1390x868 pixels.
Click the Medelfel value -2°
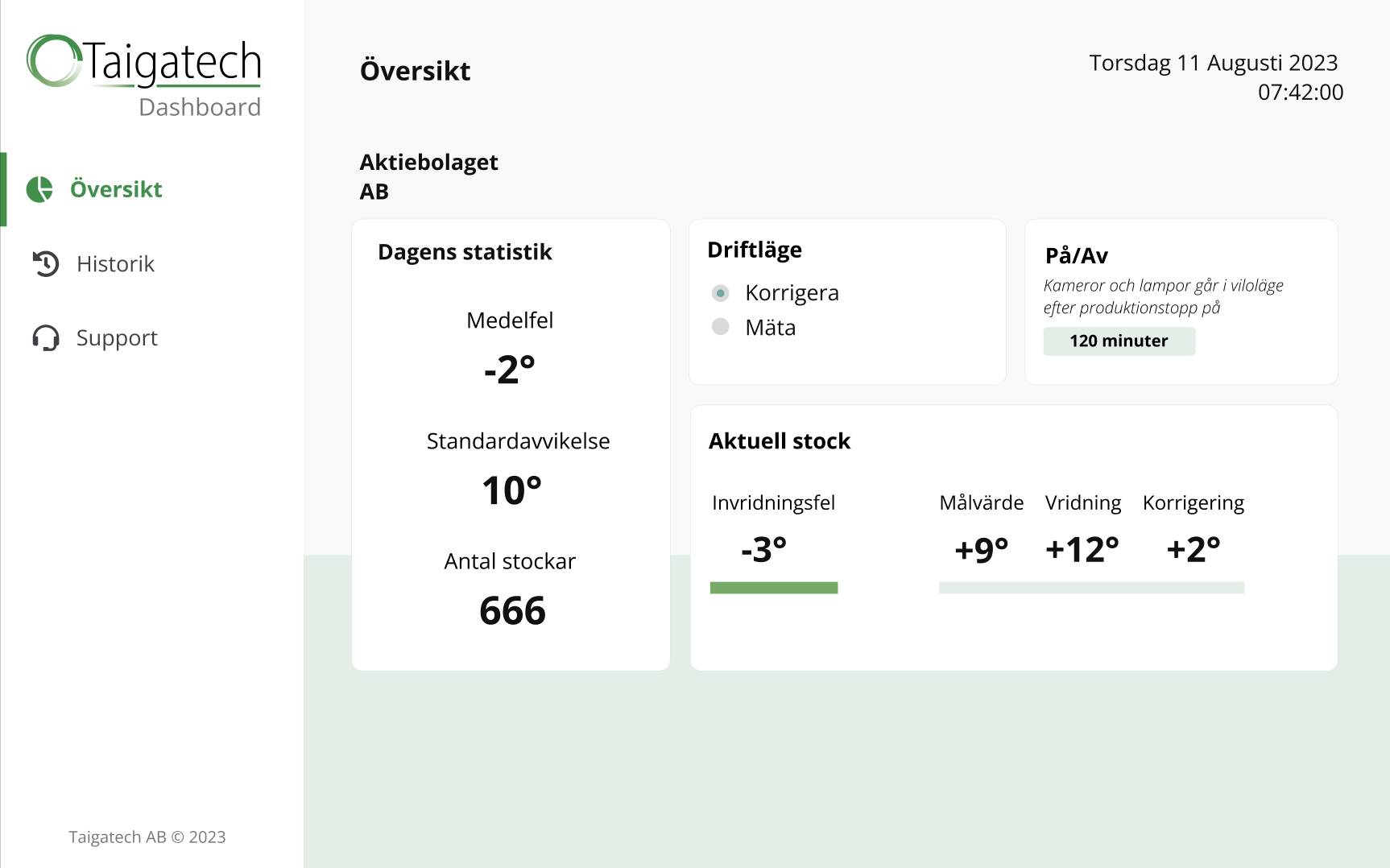[x=510, y=370]
